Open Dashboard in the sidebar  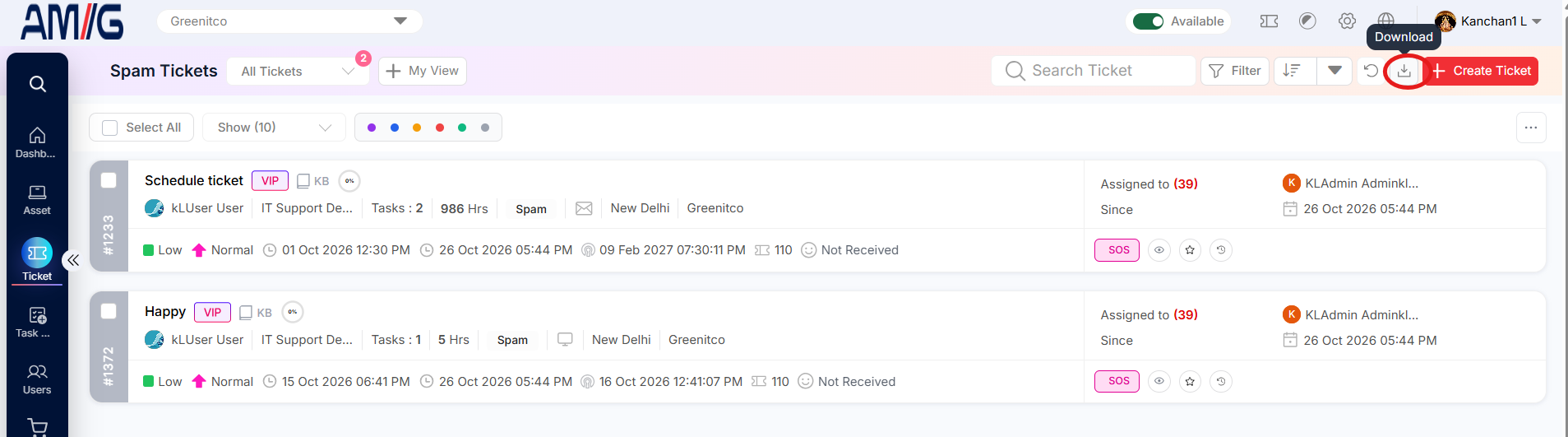(37, 143)
